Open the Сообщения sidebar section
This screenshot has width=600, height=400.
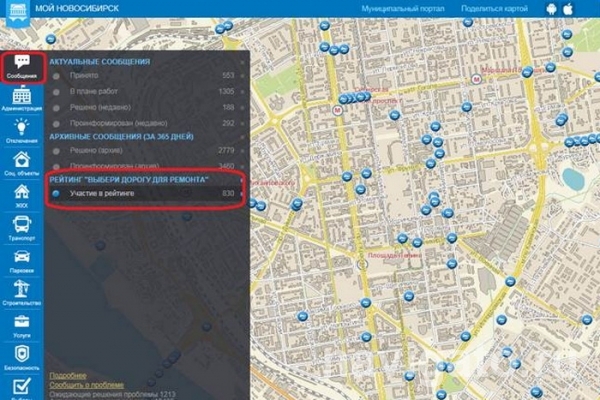(21, 65)
